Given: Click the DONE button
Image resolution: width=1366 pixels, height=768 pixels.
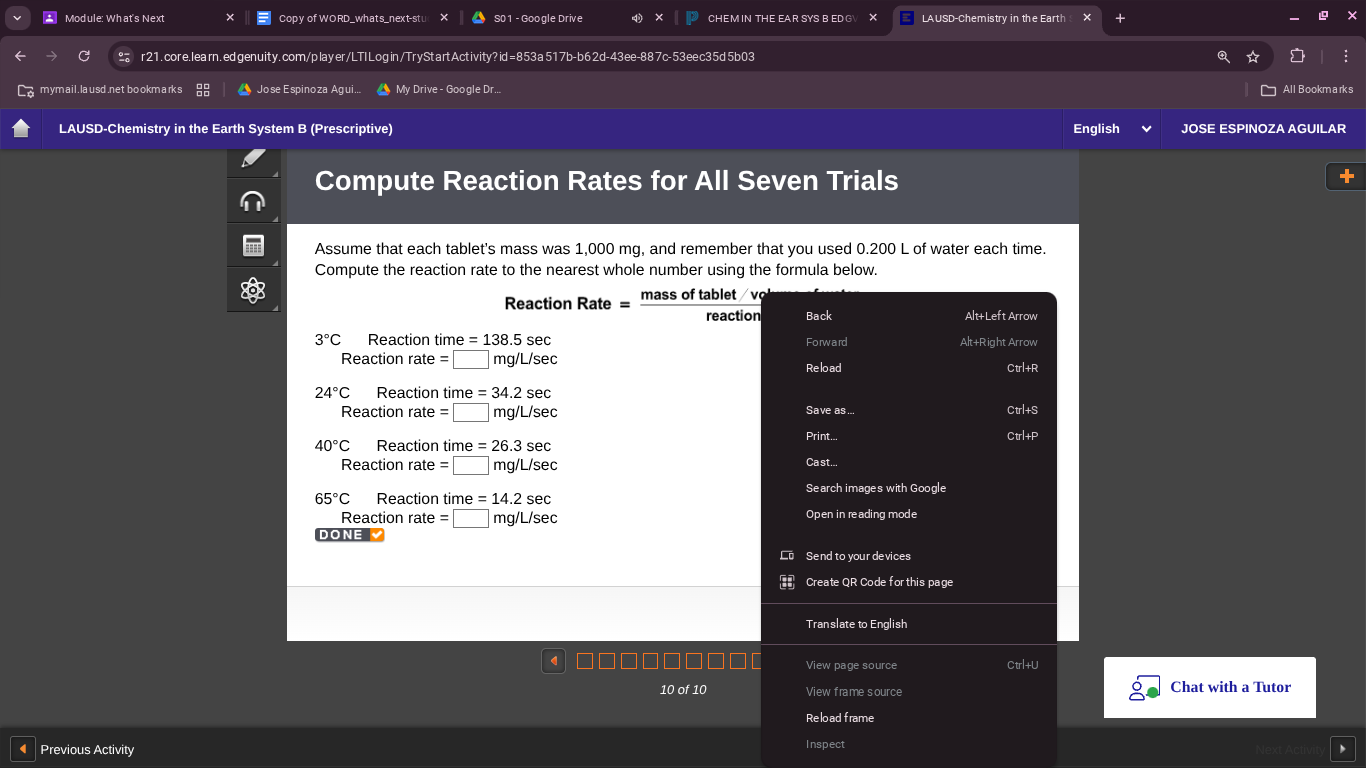Looking at the screenshot, I should [x=339, y=534].
